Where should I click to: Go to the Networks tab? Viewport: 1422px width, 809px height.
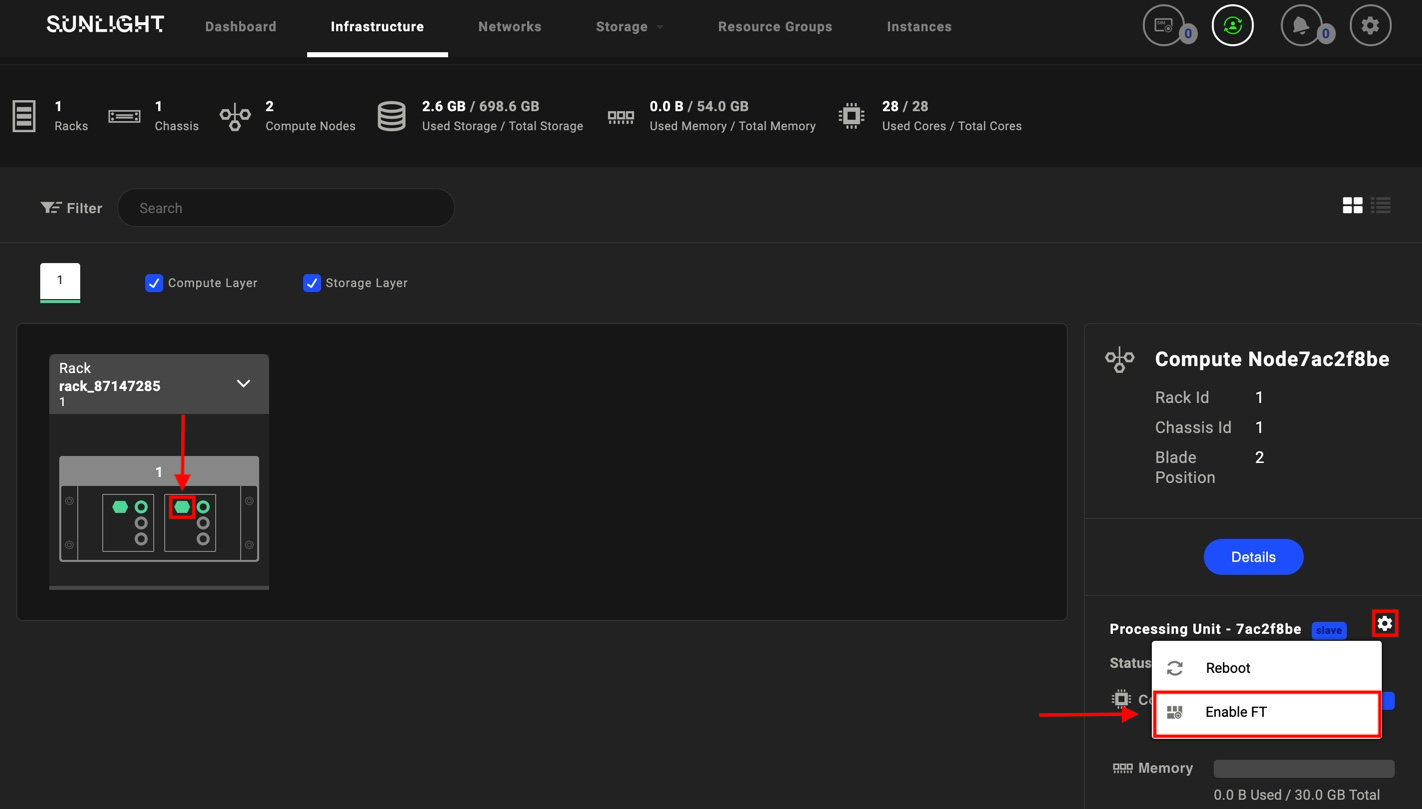coord(510,27)
